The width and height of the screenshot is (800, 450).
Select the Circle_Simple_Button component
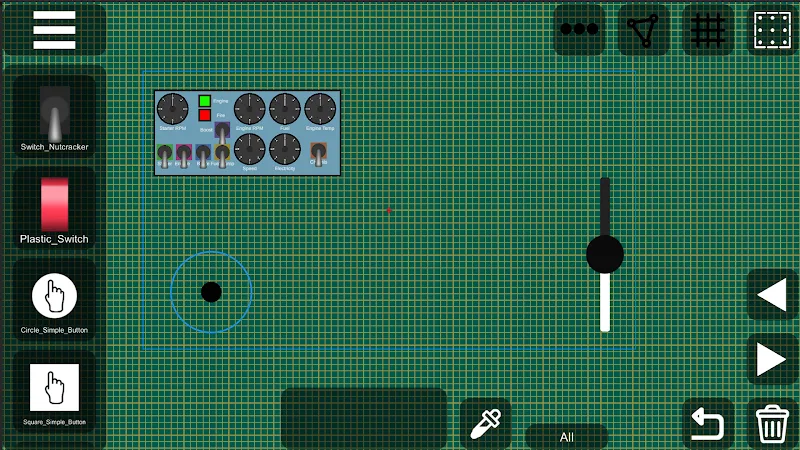[54, 298]
